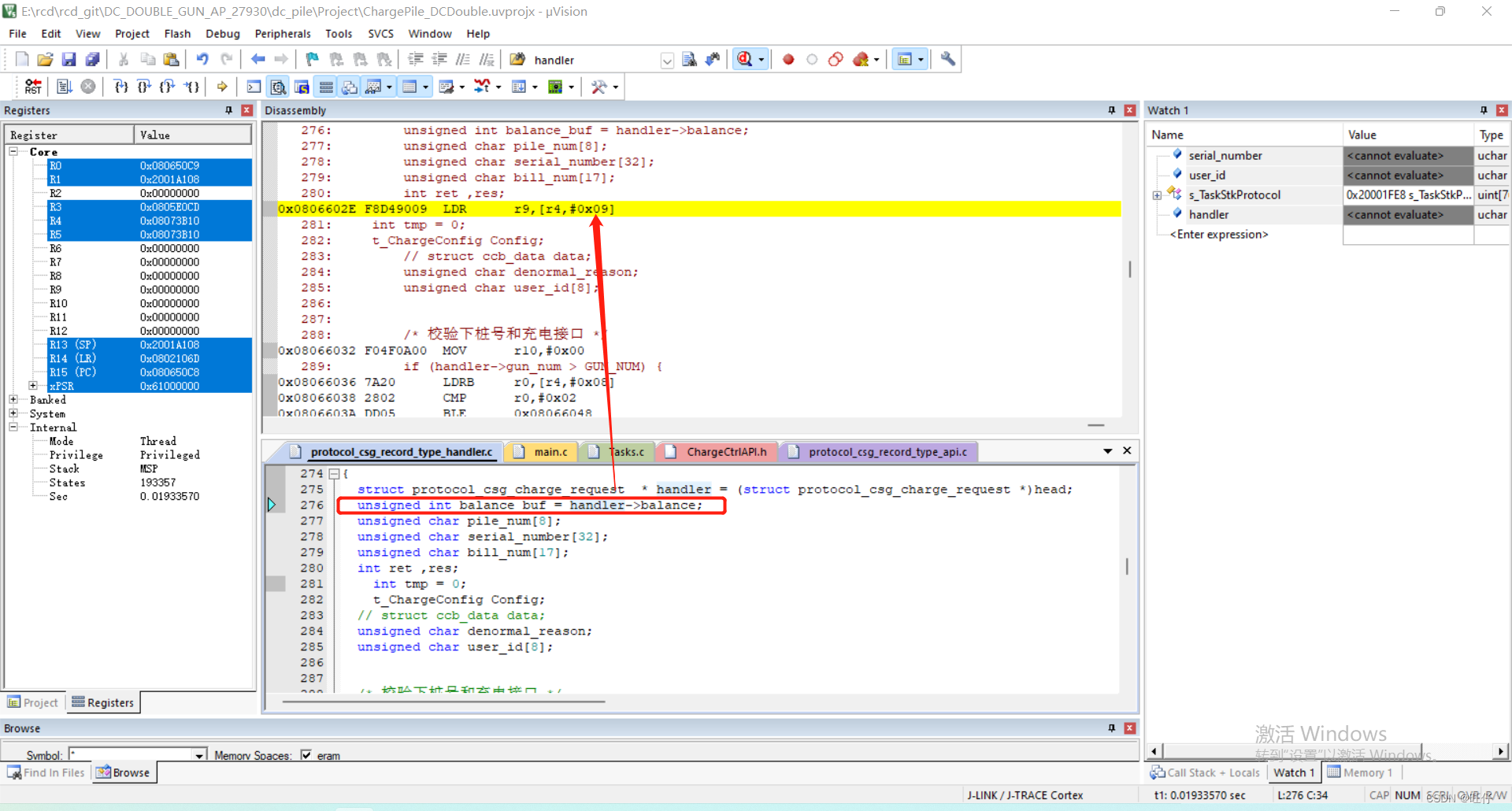Screen dimensions: 1512x811
Task: Click the source editor vertical scrollbar thumb
Action: 1127,566
